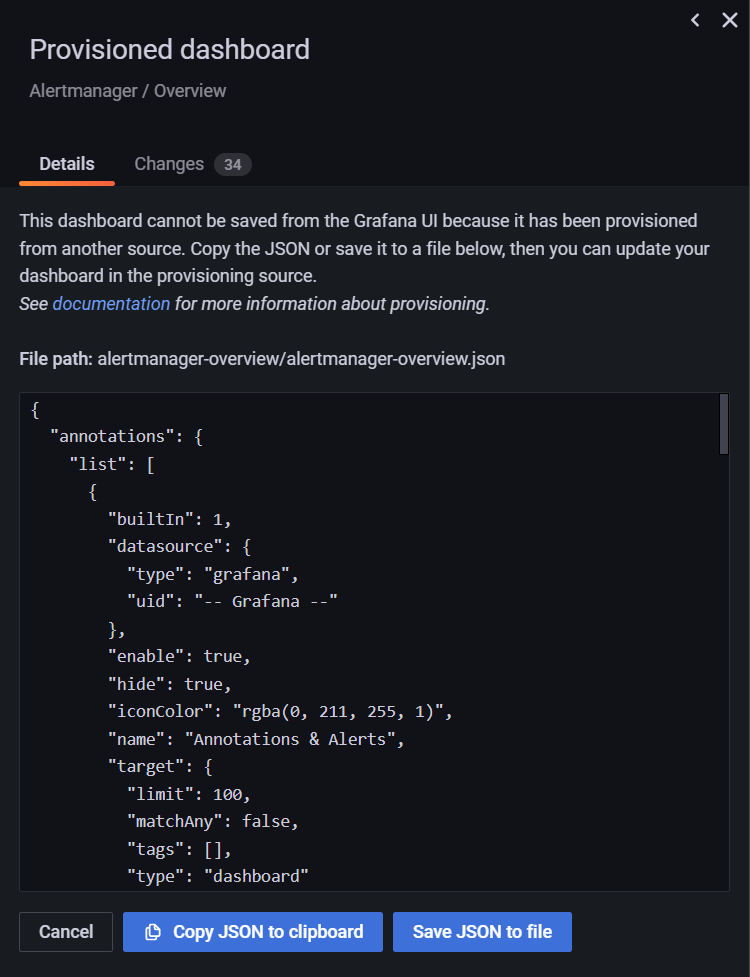Copy JSON to clipboard
Viewport: 750px width, 977px height.
pos(253,932)
